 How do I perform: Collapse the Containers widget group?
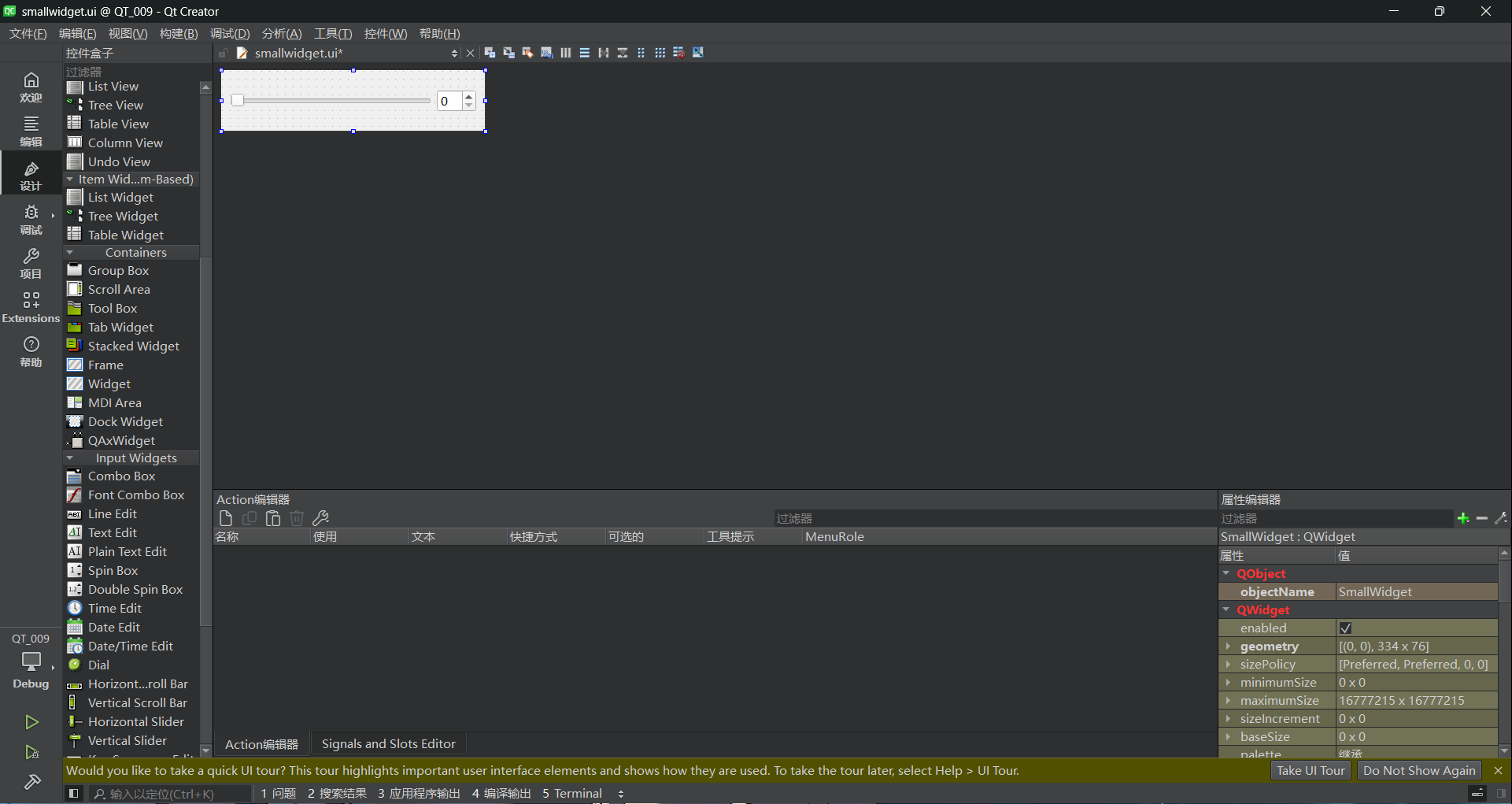click(x=70, y=253)
